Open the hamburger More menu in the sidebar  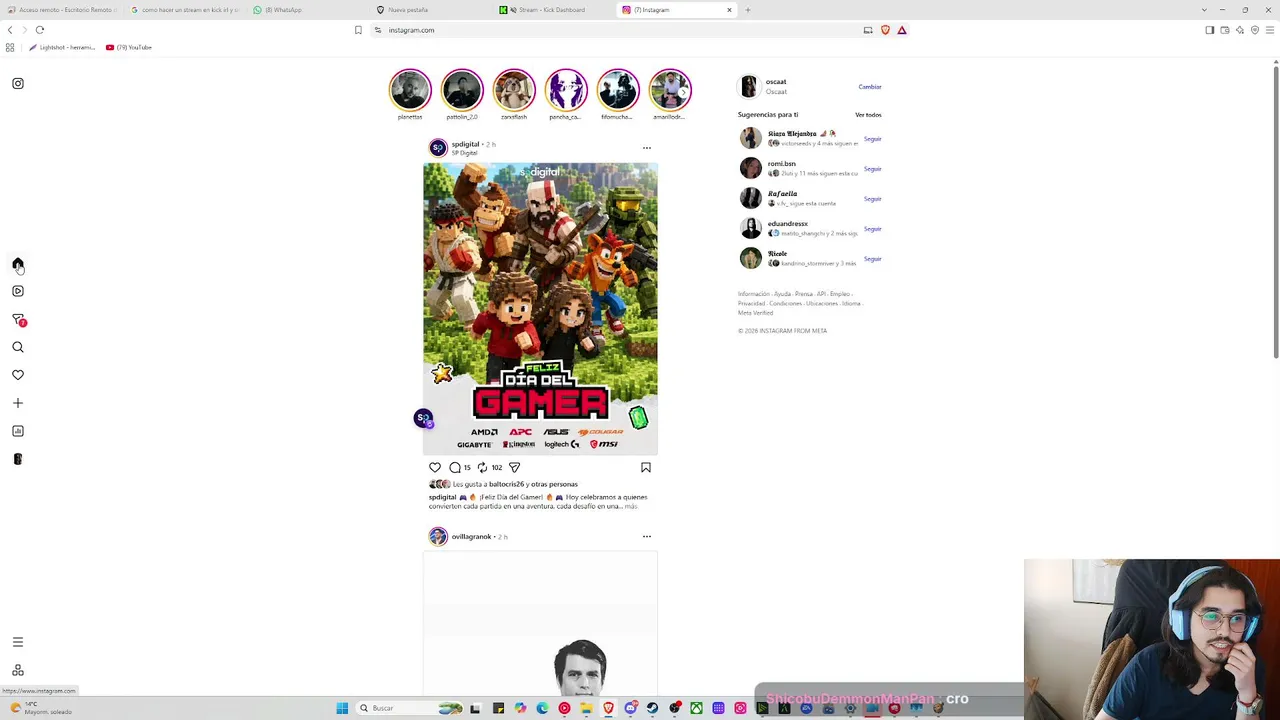pos(18,642)
